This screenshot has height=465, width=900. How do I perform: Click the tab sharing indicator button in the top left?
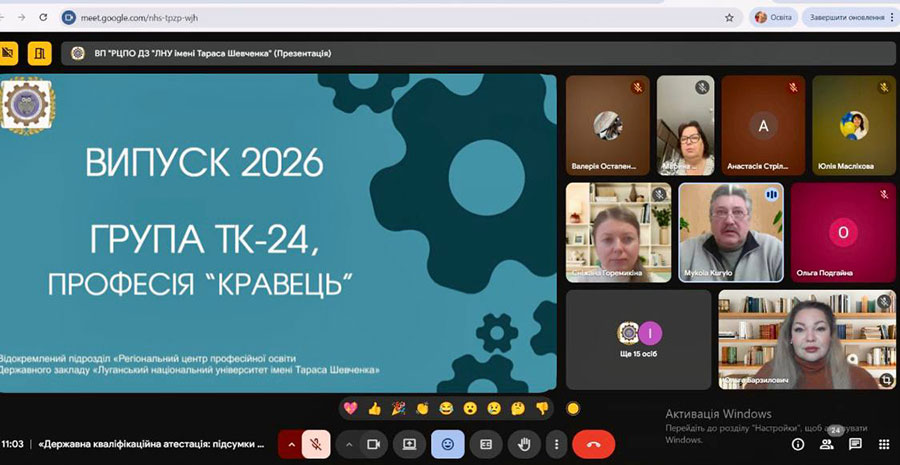[7, 53]
